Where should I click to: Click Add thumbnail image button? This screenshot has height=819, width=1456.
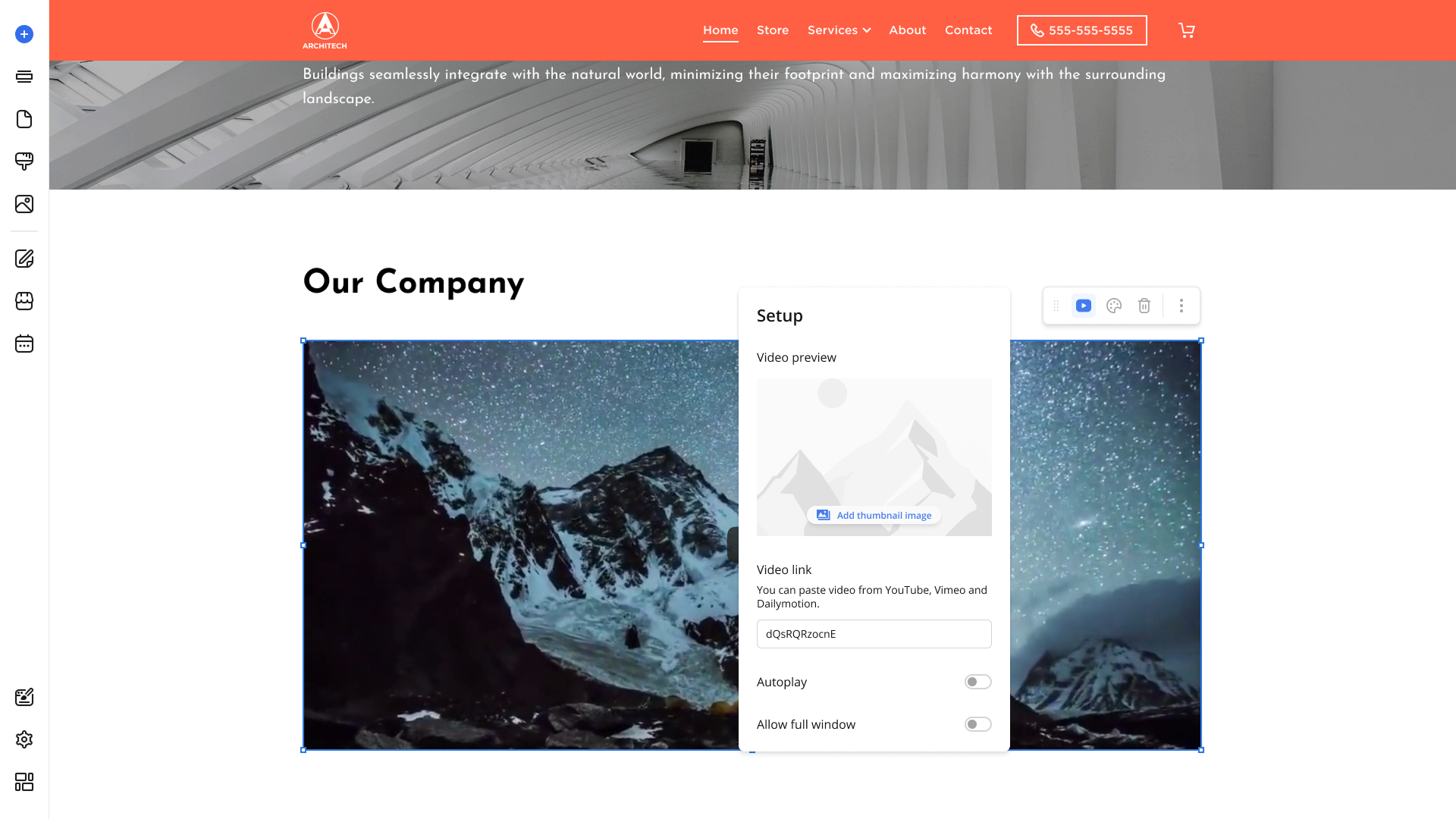[874, 516]
